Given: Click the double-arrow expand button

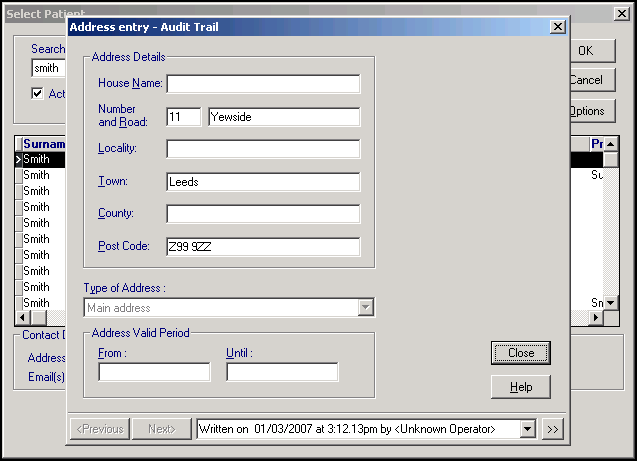Looking at the screenshot, I should [553, 429].
